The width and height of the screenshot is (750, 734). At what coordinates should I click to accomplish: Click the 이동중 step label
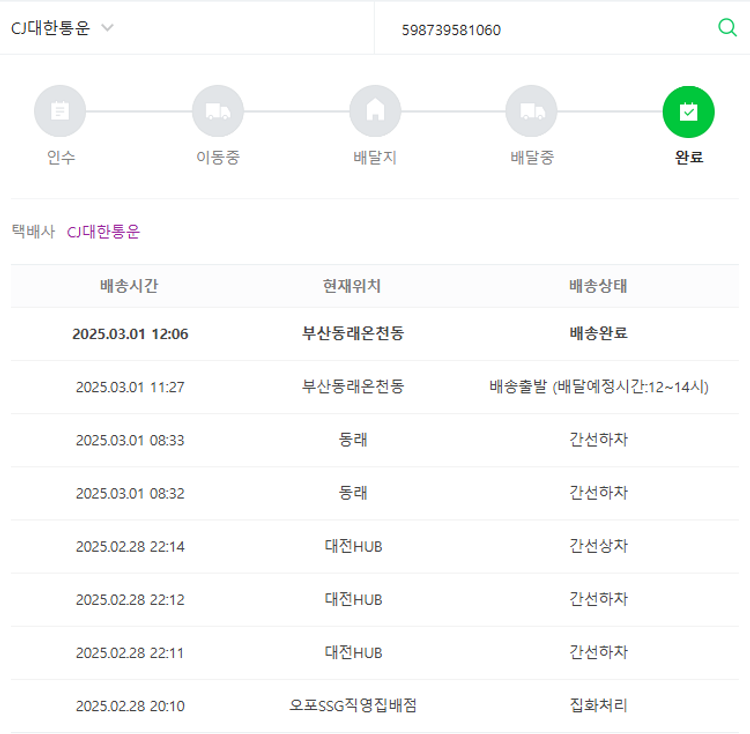pyautogui.click(x=217, y=157)
